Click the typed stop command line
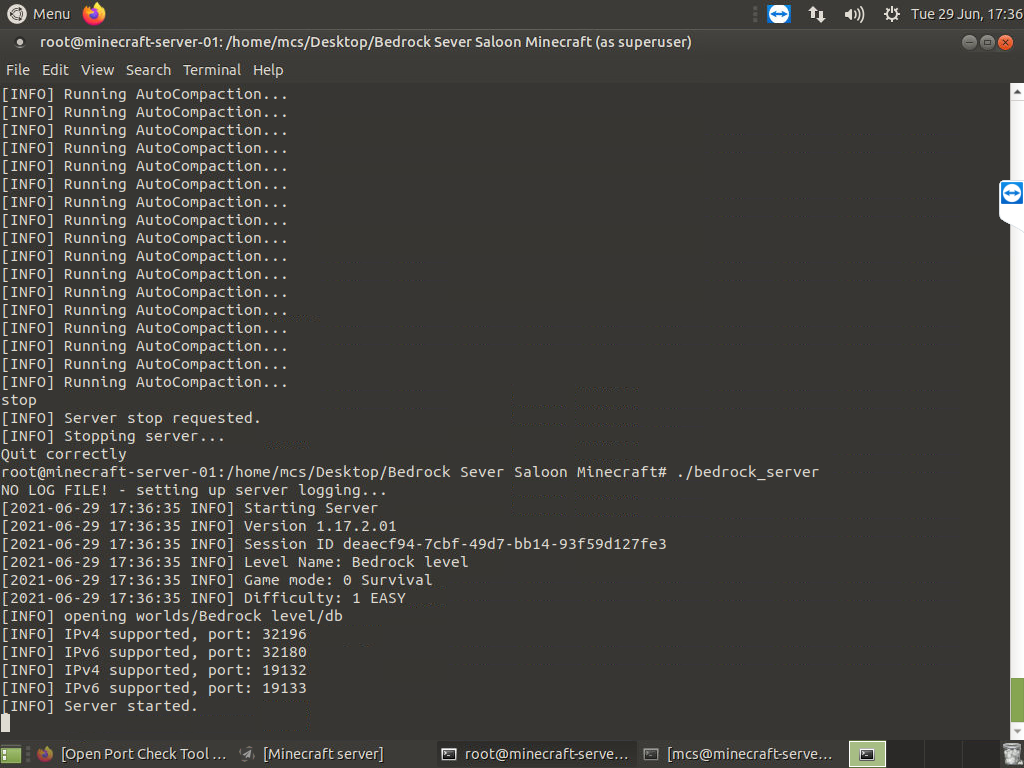 click(18, 400)
